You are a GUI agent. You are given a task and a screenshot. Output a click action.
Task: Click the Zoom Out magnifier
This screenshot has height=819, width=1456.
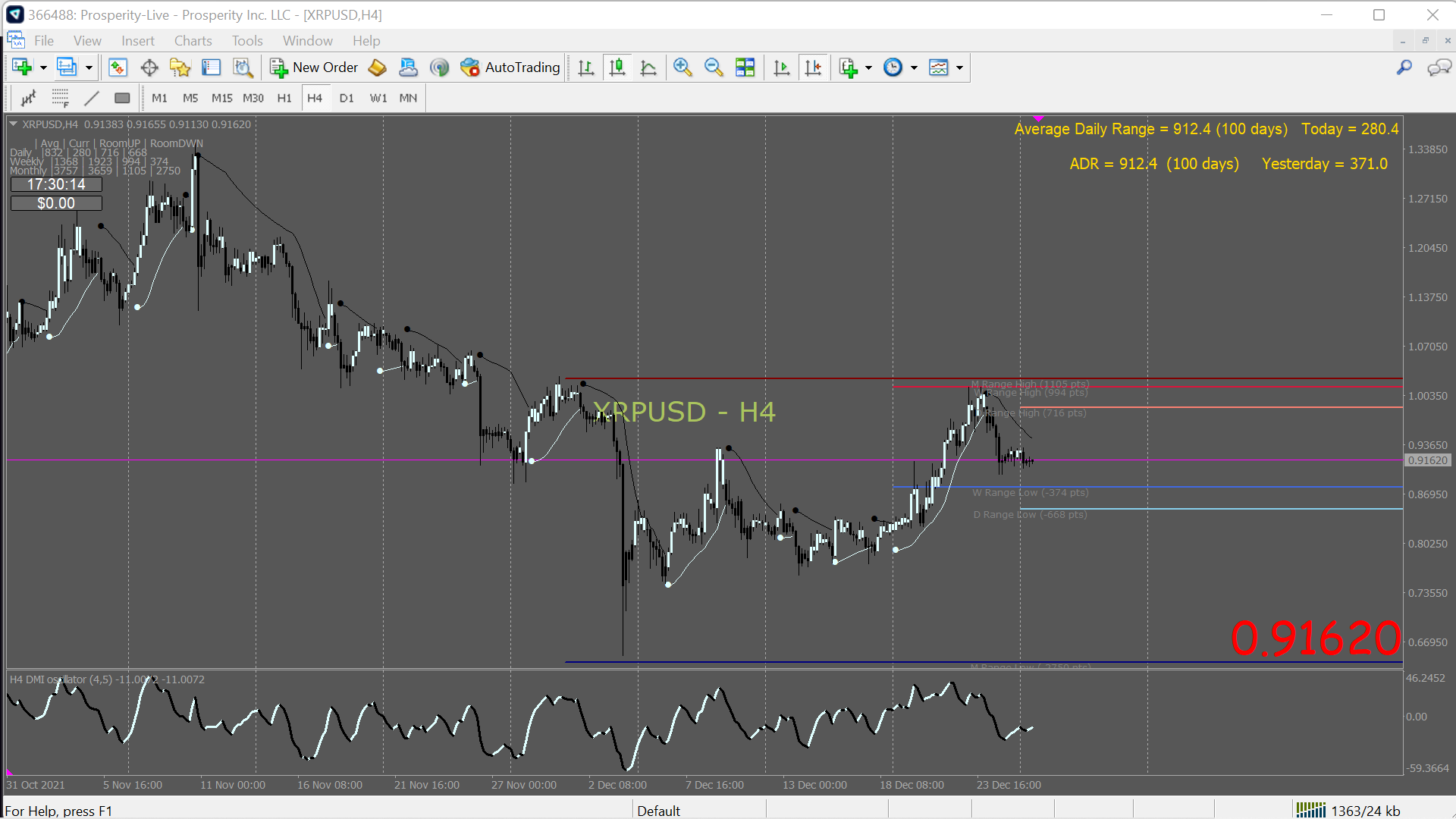714,67
